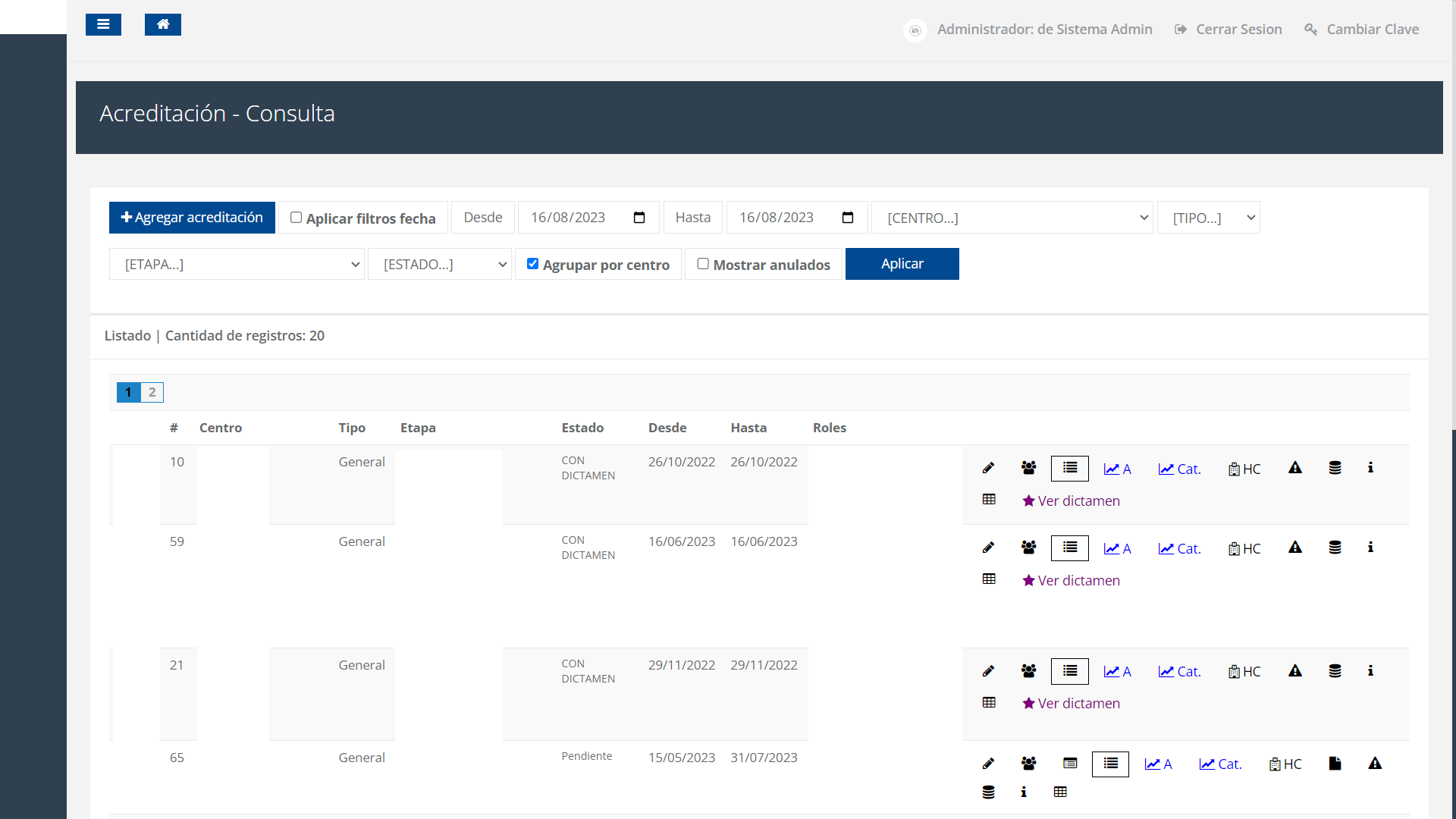
Task: Click the list icon button in row 10
Action: click(1069, 469)
